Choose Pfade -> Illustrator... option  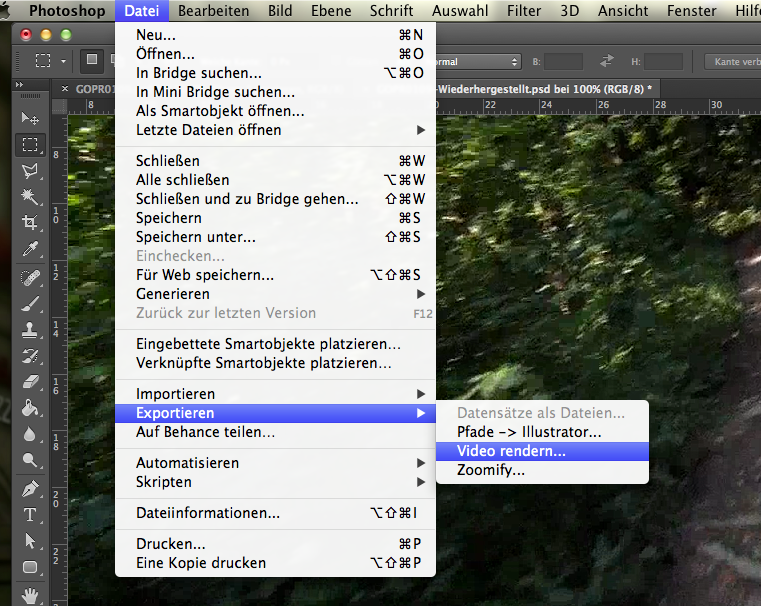(542, 432)
